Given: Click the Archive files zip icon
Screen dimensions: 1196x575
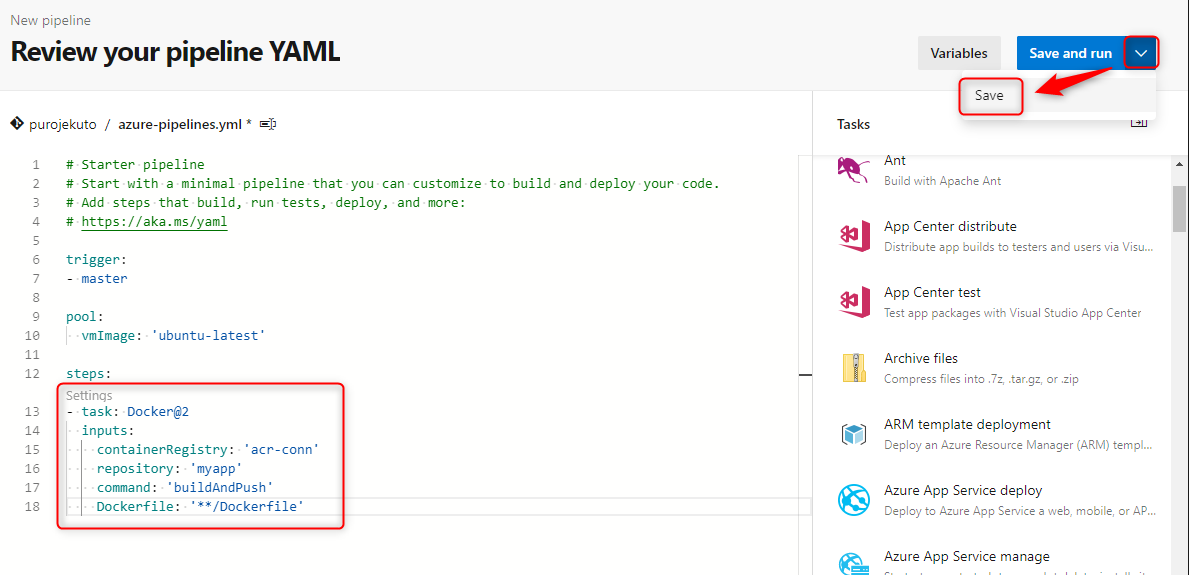Looking at the screenshot, I should pyautogui.click(x=854, y=368).
